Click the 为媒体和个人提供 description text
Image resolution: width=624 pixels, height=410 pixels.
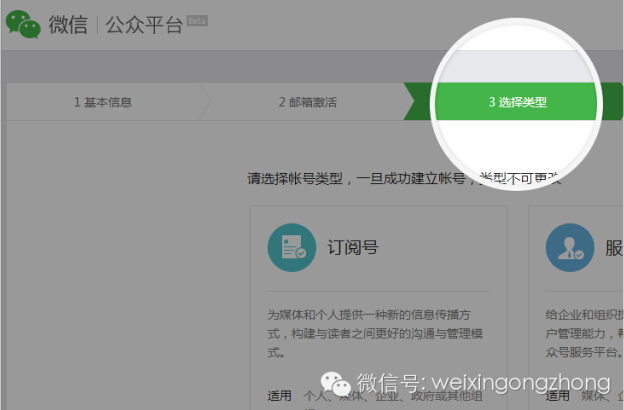pyautogui.click(x=375, y=334)
